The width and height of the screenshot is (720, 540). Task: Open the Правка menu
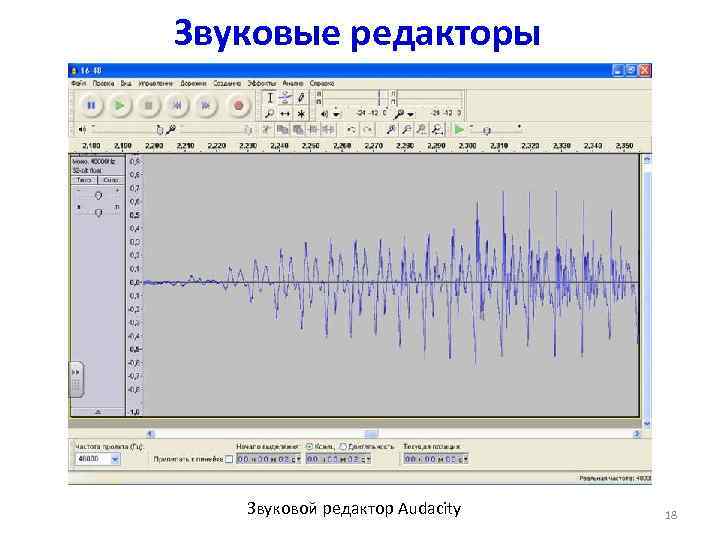(x=103, y=84)
